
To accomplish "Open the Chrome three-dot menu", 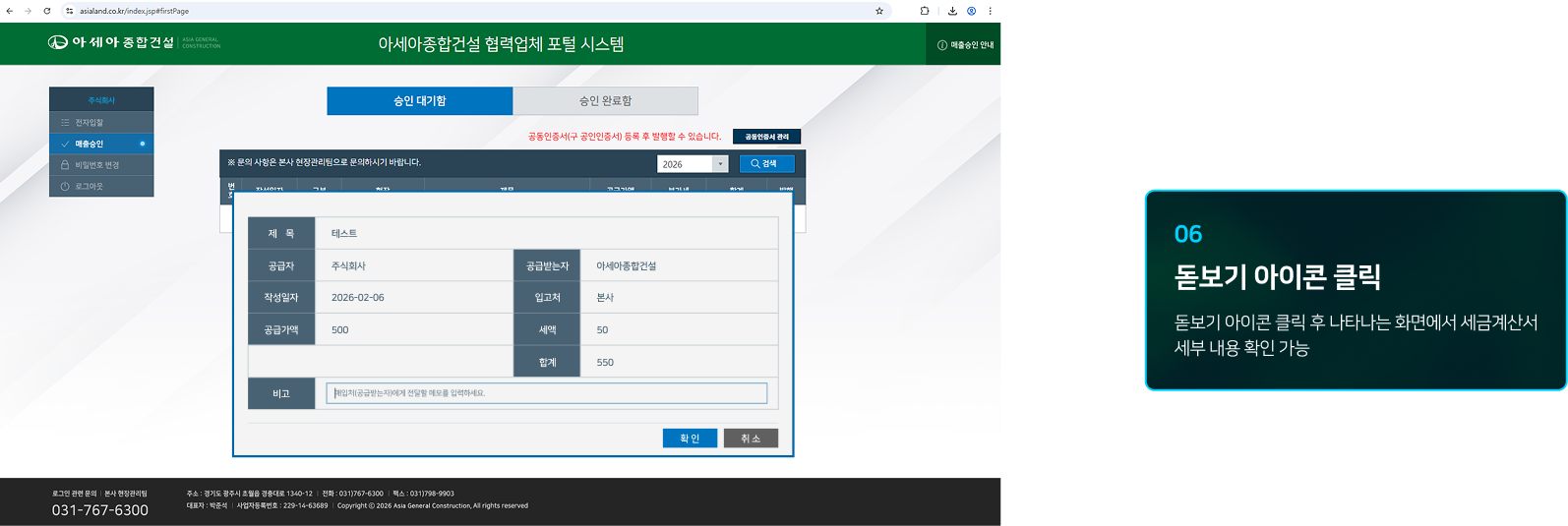I will point(990,11).
